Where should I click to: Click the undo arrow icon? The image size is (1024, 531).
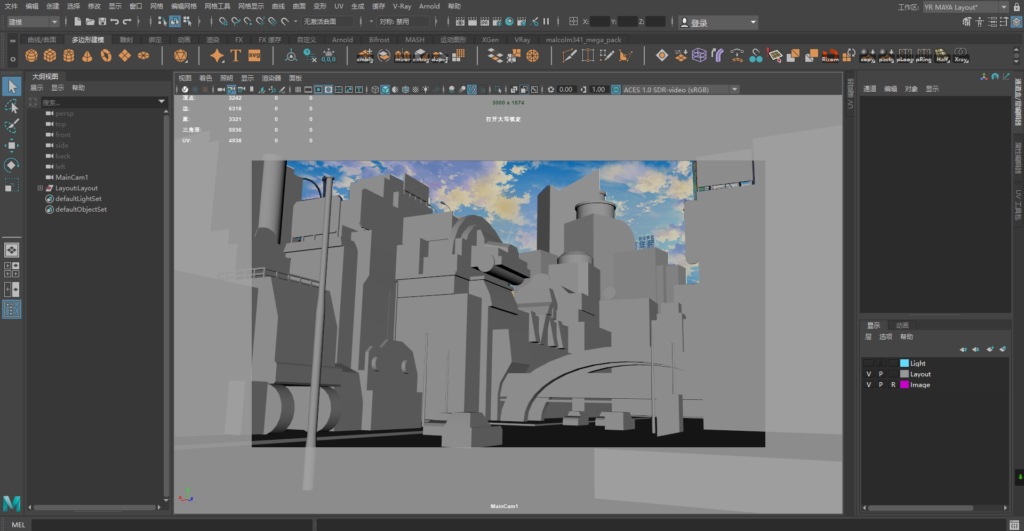click(115, 21)
